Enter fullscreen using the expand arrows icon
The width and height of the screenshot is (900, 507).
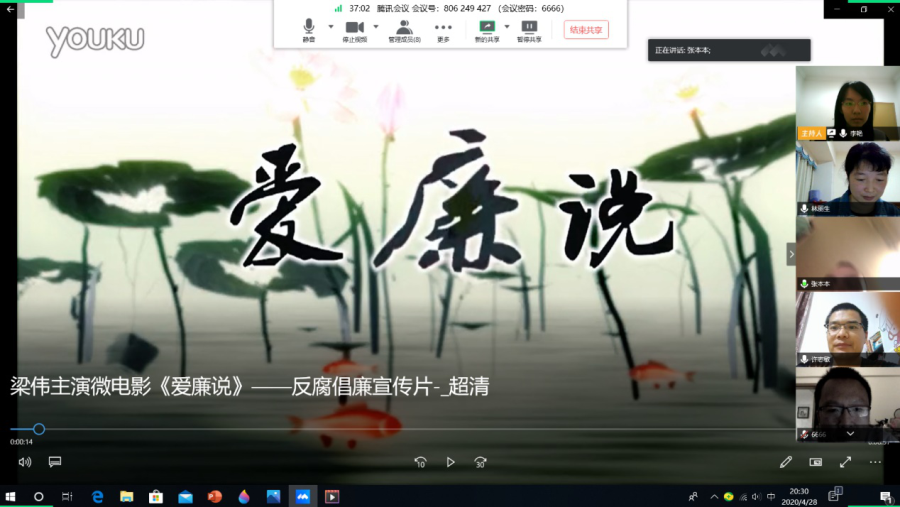(x=845, y=462)
